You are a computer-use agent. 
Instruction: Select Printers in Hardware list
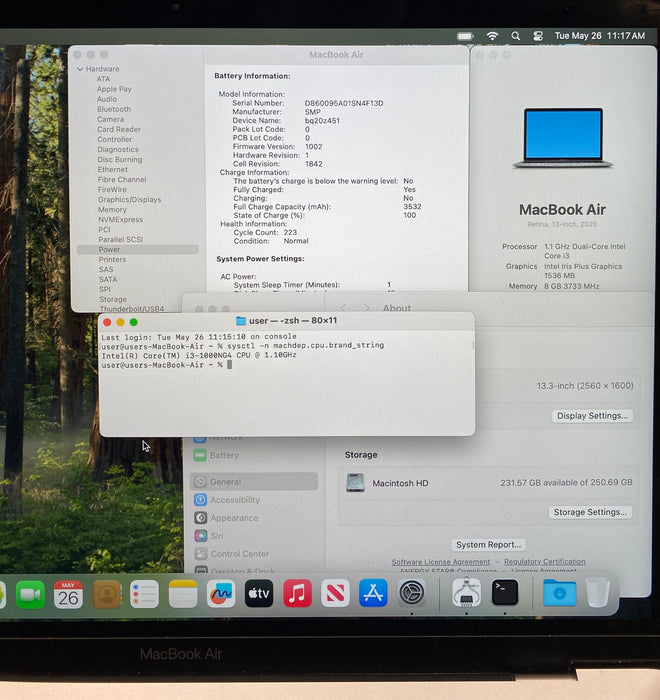[x=113, y=259]
